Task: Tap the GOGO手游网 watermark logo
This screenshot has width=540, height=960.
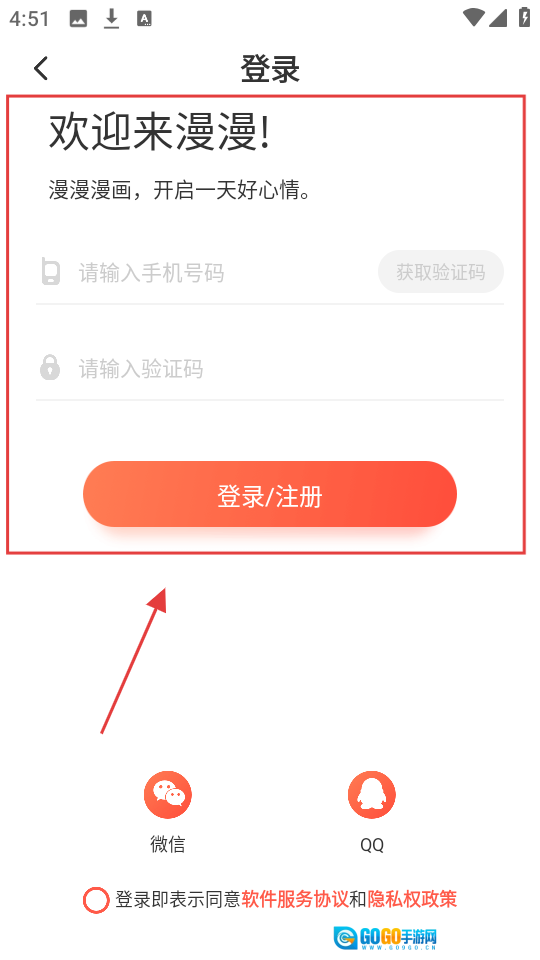Action: pos(386,937)
